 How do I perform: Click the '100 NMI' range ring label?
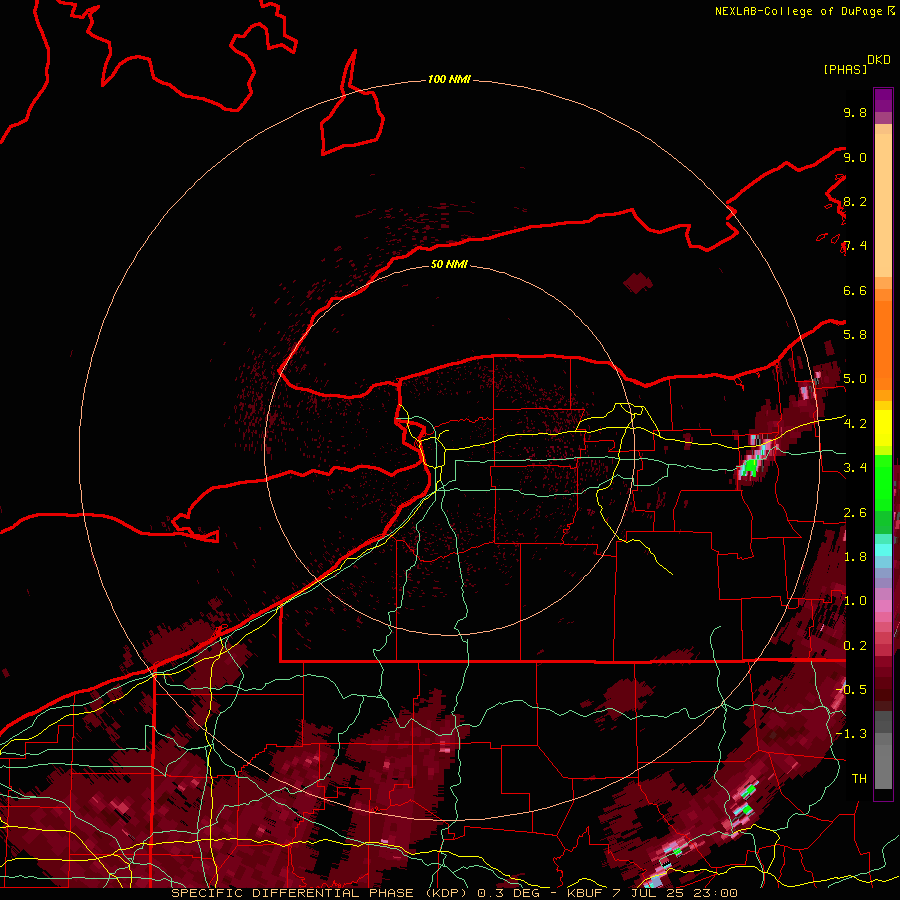click(449, 79)
